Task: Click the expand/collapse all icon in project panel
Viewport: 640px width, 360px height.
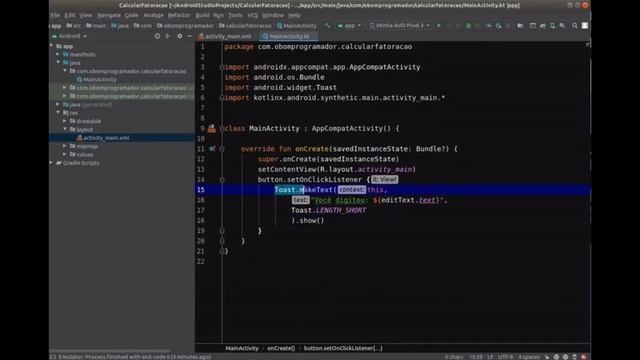Action: (168, 36)
